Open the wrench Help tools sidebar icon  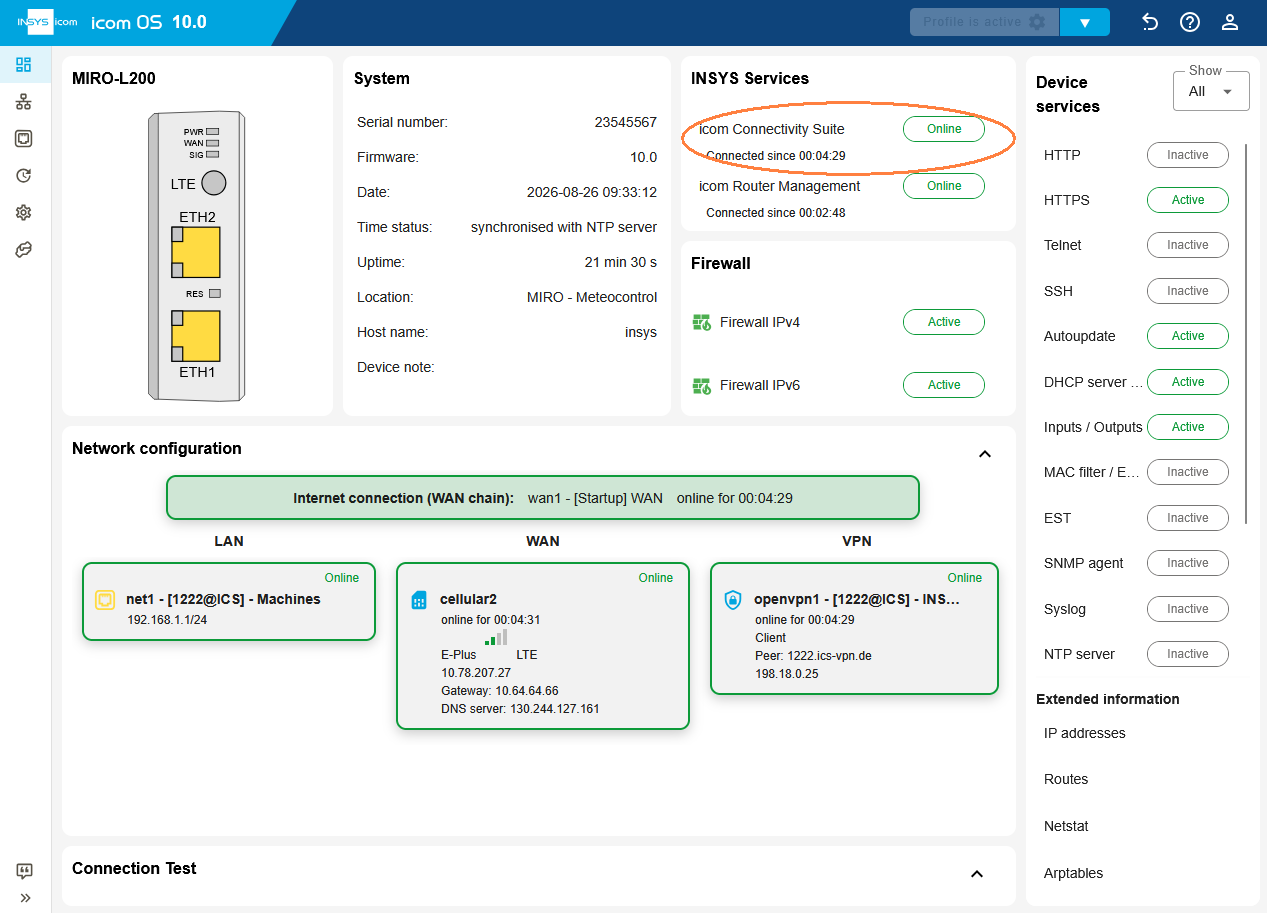click(24, 250)
